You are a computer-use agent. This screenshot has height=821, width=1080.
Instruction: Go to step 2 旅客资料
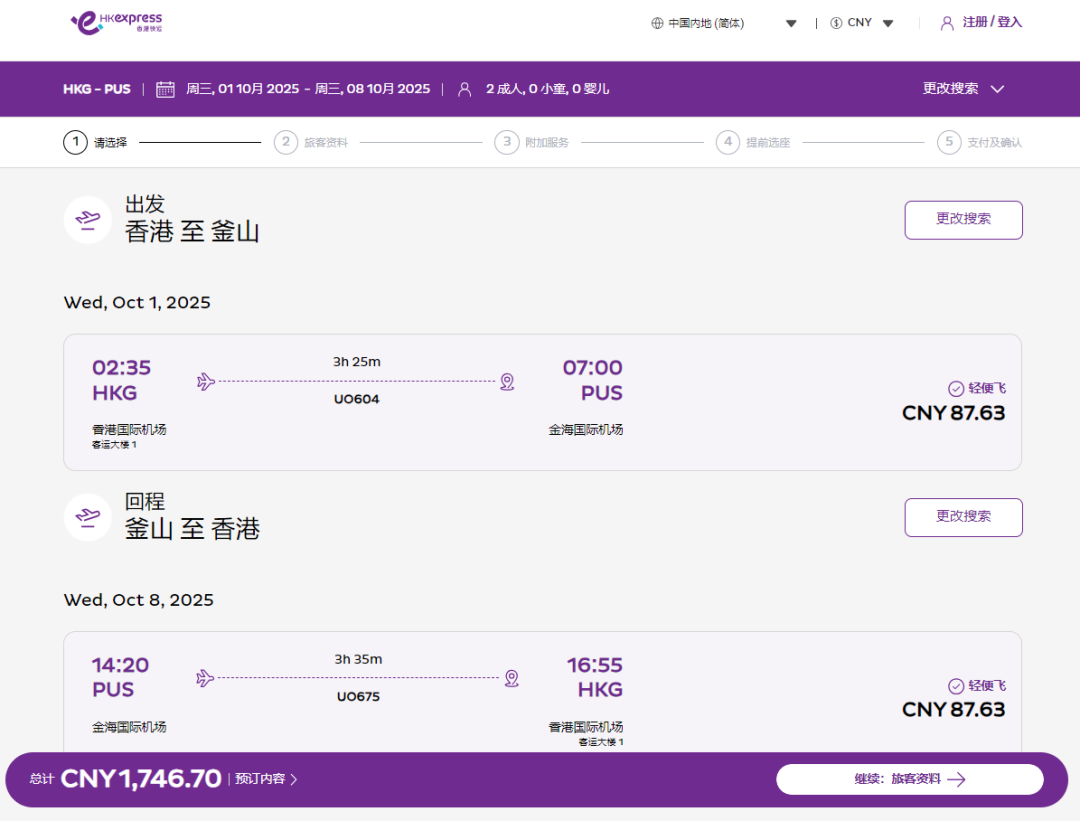pyautogui.click(x=311, y=143)
